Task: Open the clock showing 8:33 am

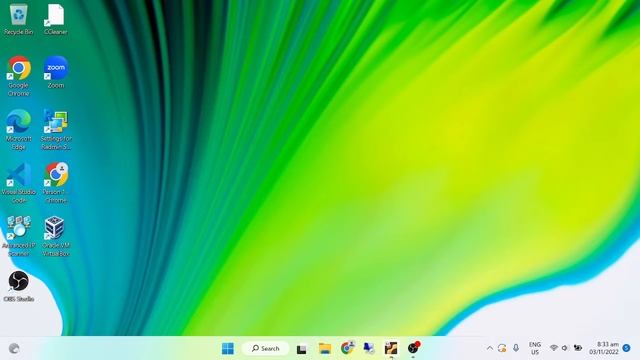Action: click(x=604, y=348)
